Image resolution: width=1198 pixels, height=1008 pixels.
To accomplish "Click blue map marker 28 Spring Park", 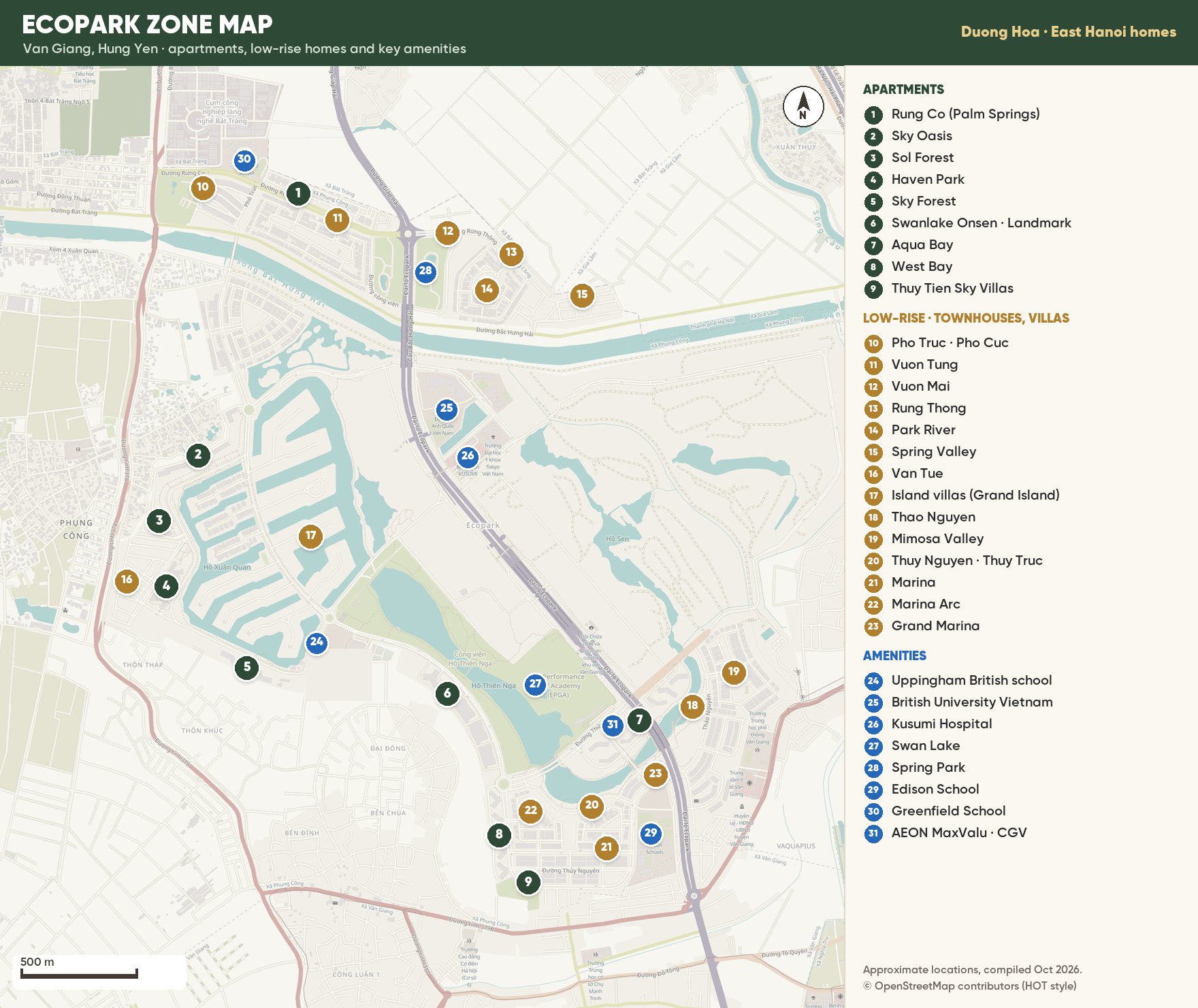I will (x=425, y=271).
